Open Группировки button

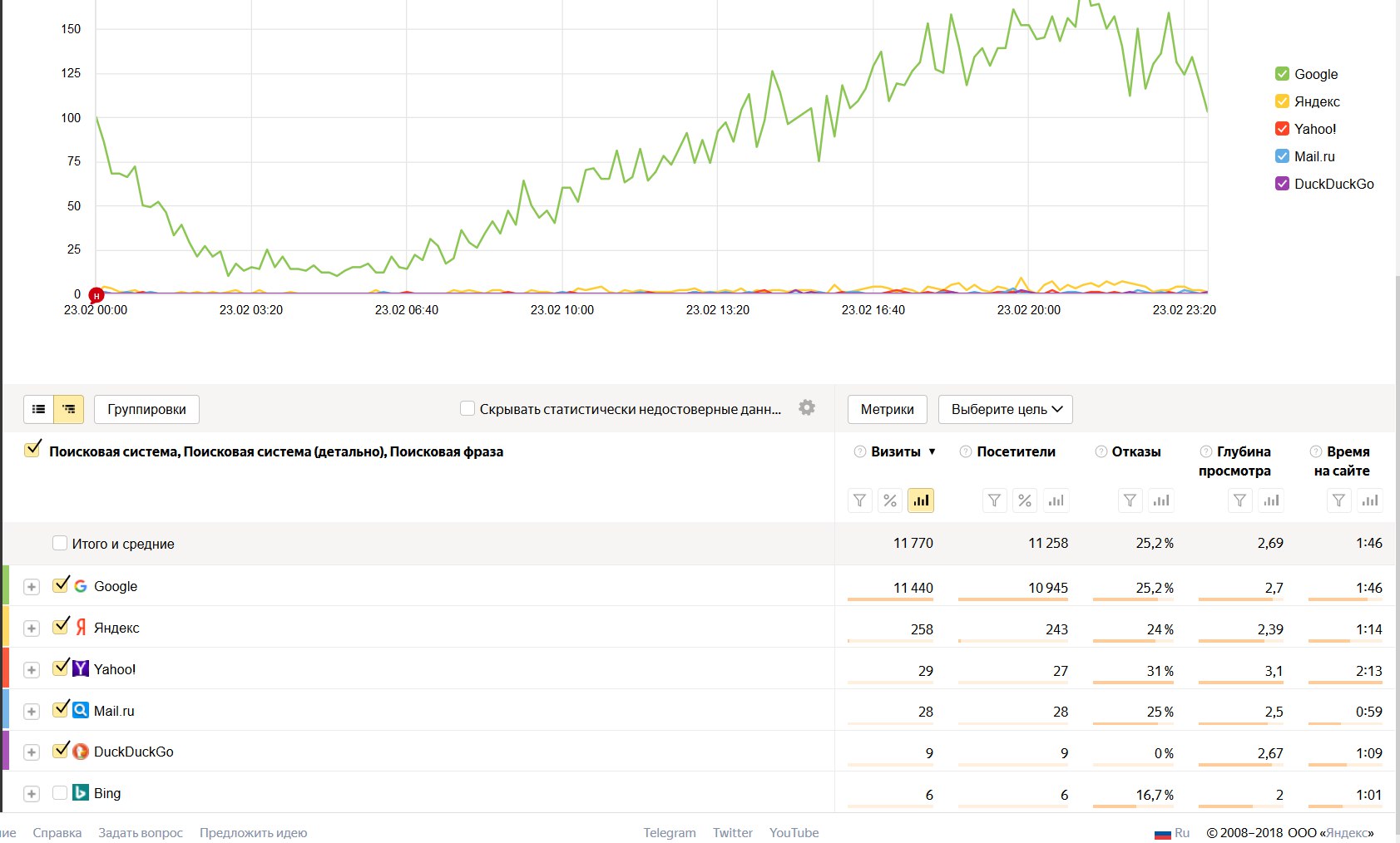(x=146, y=409)
